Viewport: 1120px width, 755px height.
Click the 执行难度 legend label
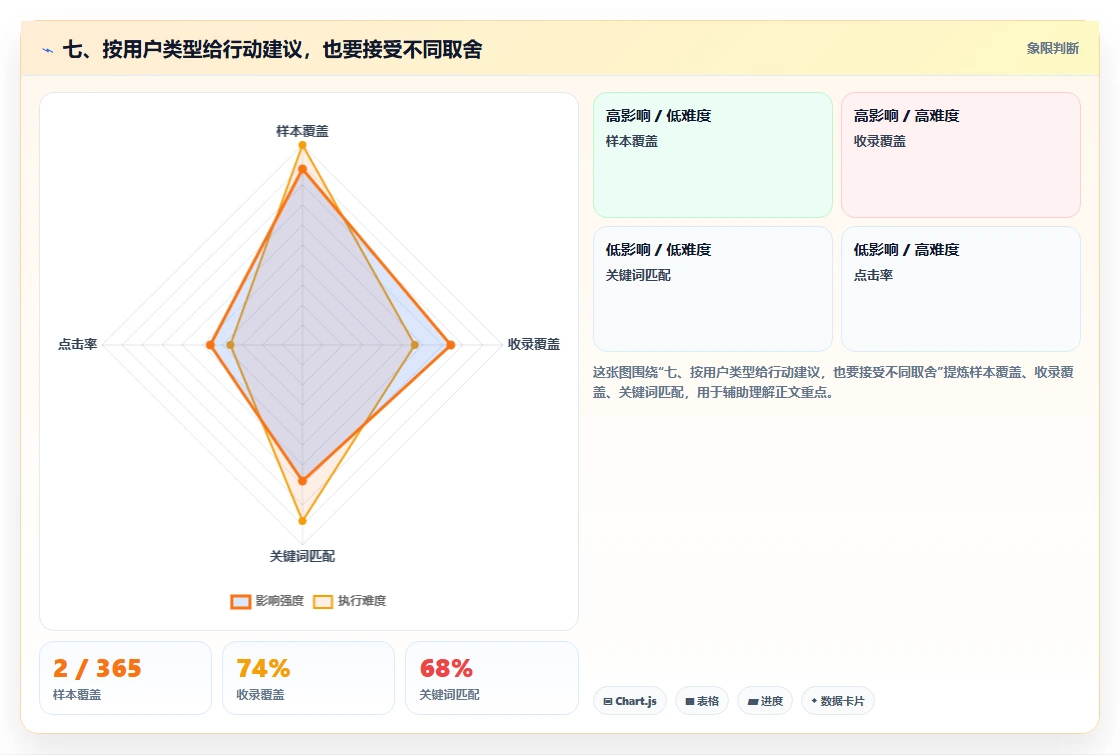[361, 601]
